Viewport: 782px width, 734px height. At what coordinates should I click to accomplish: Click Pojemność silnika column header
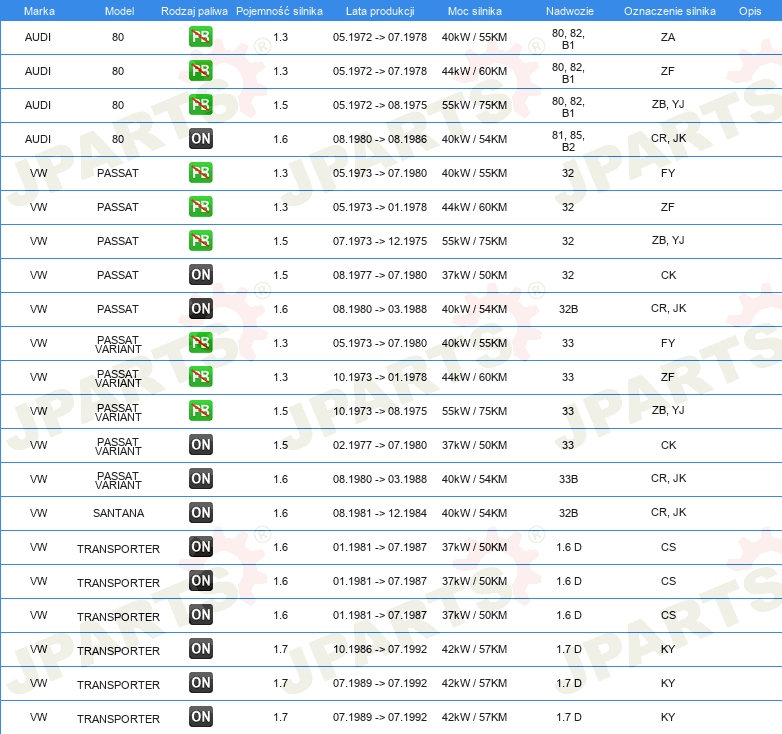279,11
